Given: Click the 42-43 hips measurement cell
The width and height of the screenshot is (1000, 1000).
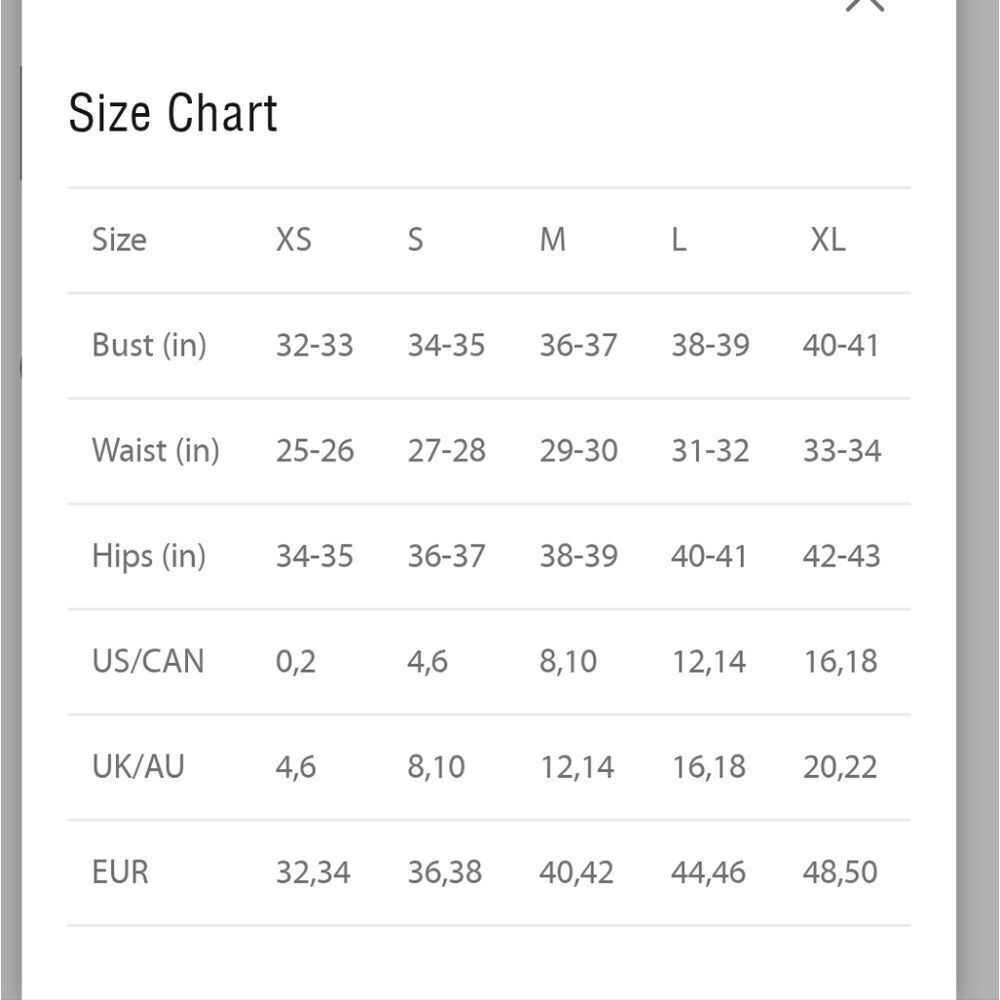Looking at the screenshot, I should [841, 556].
